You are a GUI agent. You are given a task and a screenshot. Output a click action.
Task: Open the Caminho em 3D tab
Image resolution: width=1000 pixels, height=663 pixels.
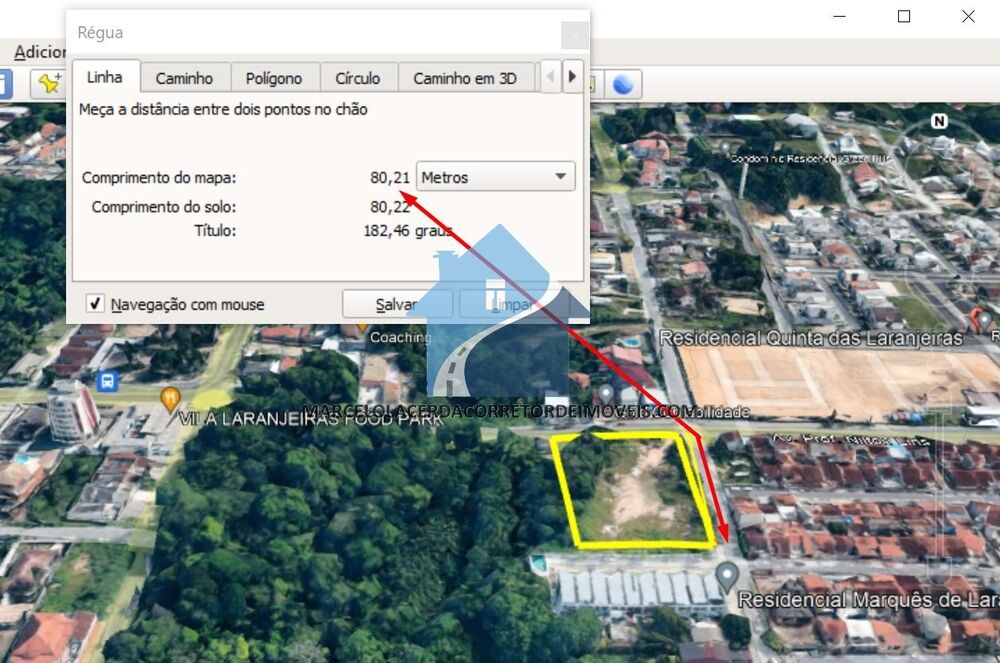(467, 77)
